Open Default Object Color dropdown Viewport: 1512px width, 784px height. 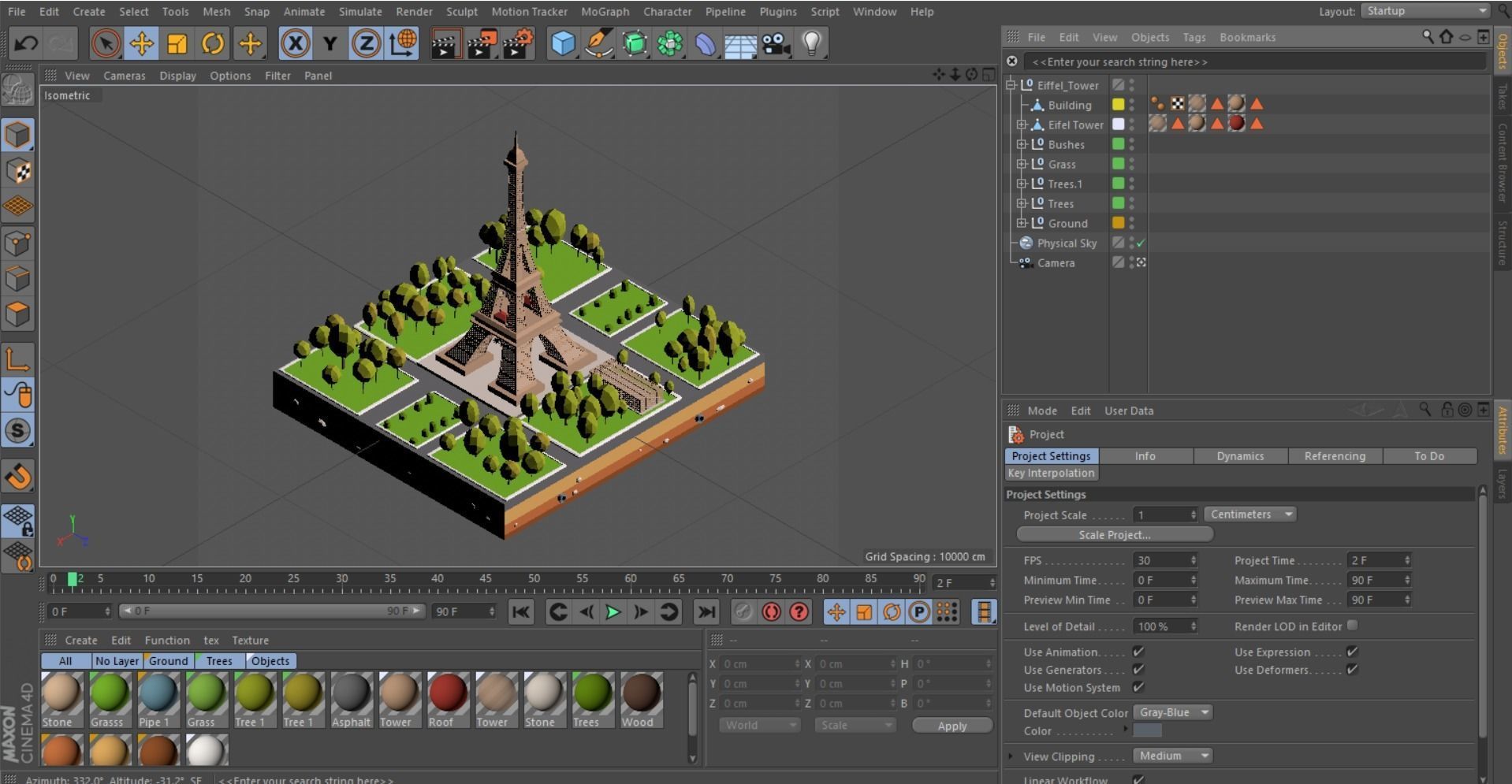1173,712
